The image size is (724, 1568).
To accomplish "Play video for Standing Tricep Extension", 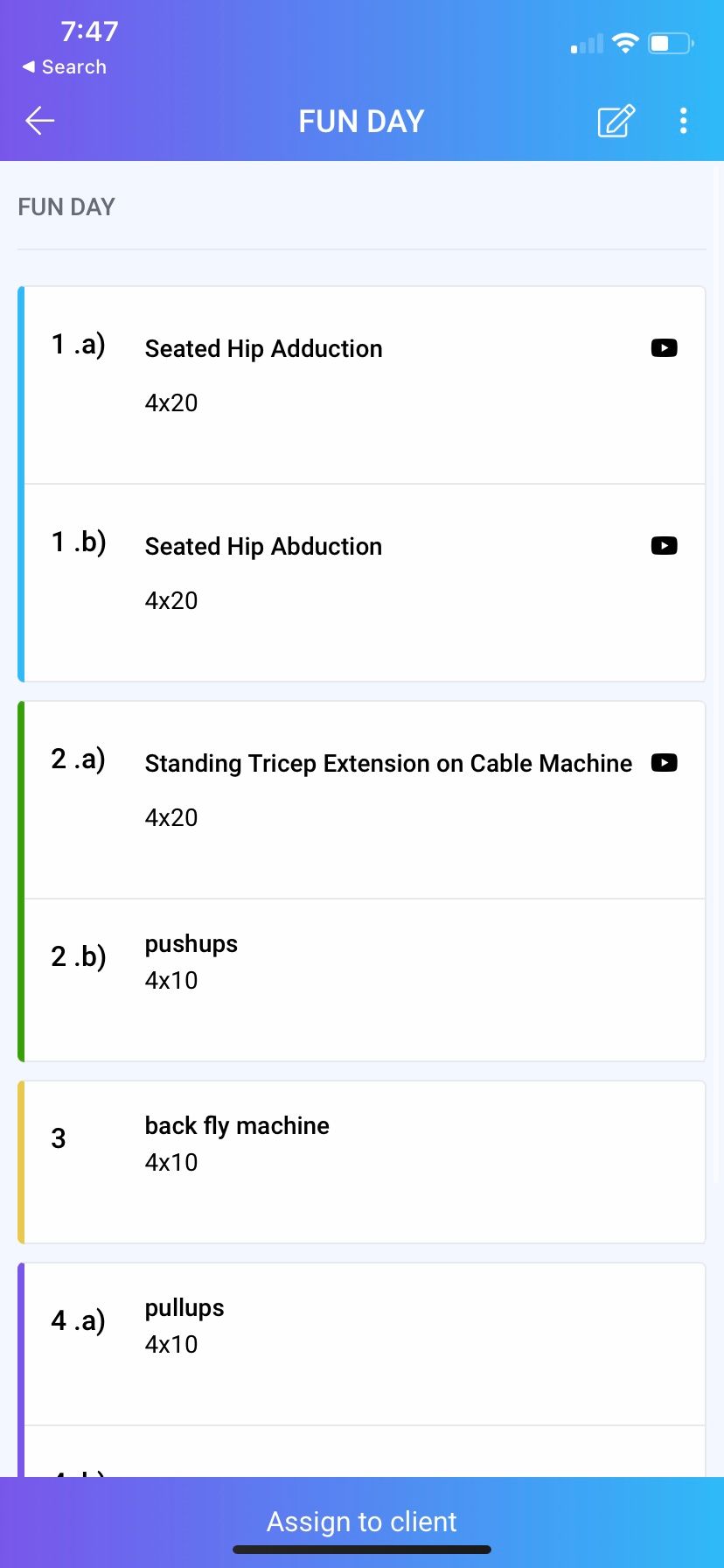I will (665, 762).
